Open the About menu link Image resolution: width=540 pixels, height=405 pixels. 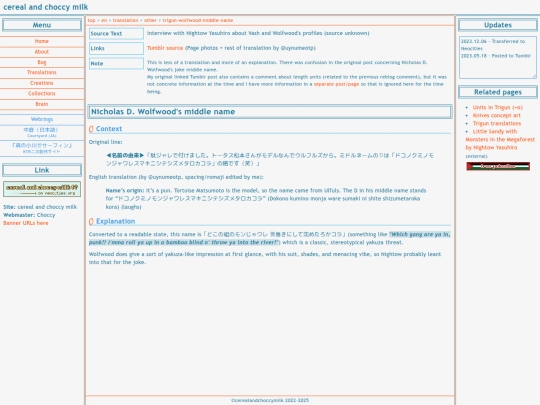(x=42, y=52)
